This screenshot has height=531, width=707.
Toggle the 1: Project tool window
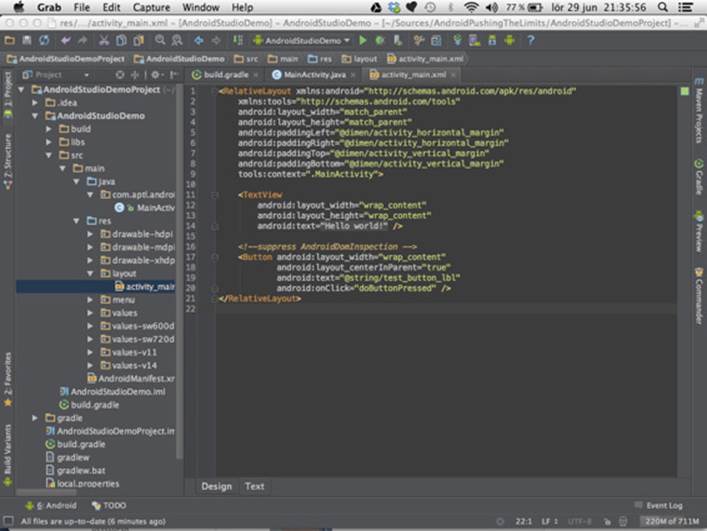click(x=8, y=95)
